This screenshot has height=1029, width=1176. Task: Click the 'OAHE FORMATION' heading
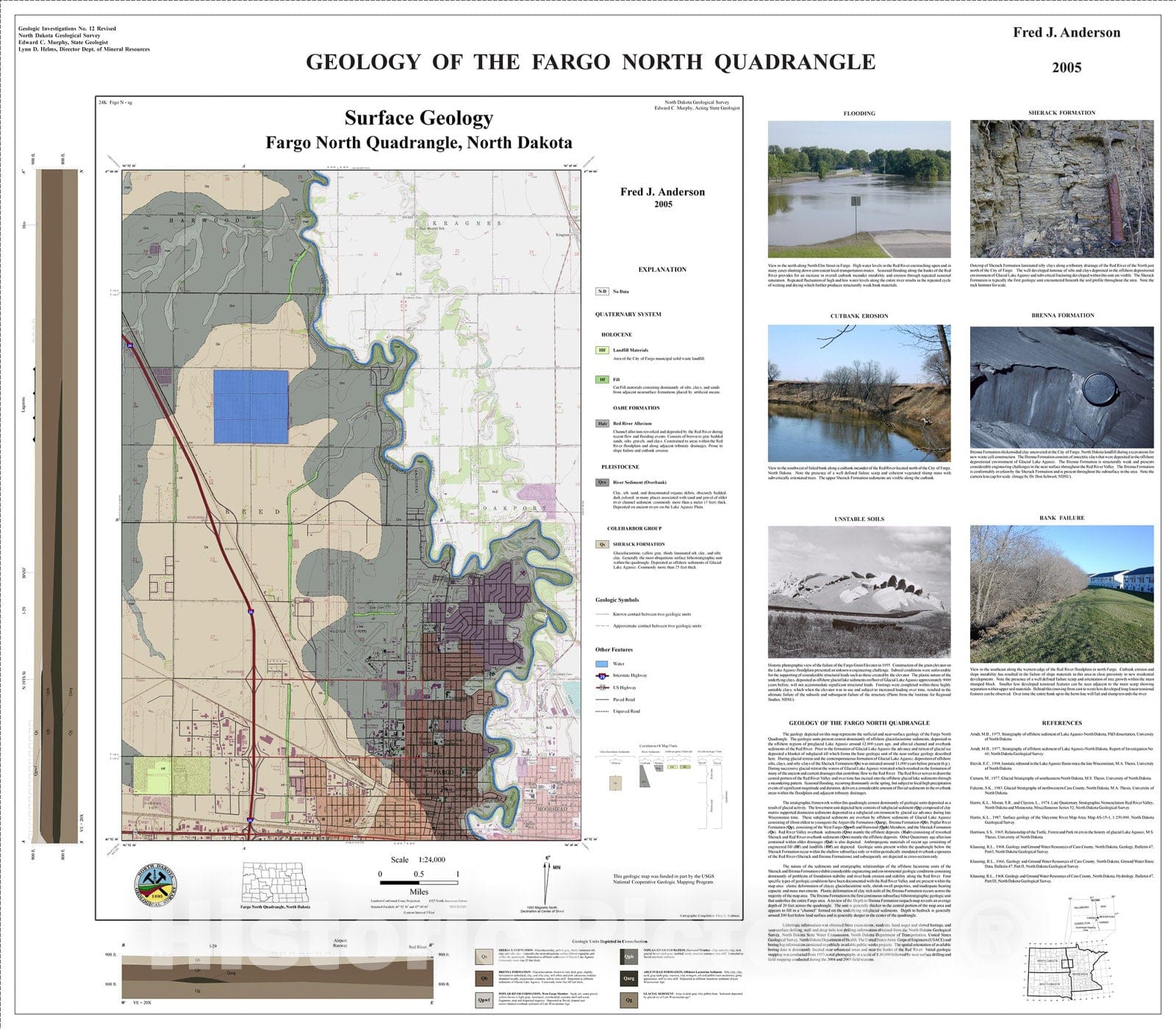click(x=637, y=408)
